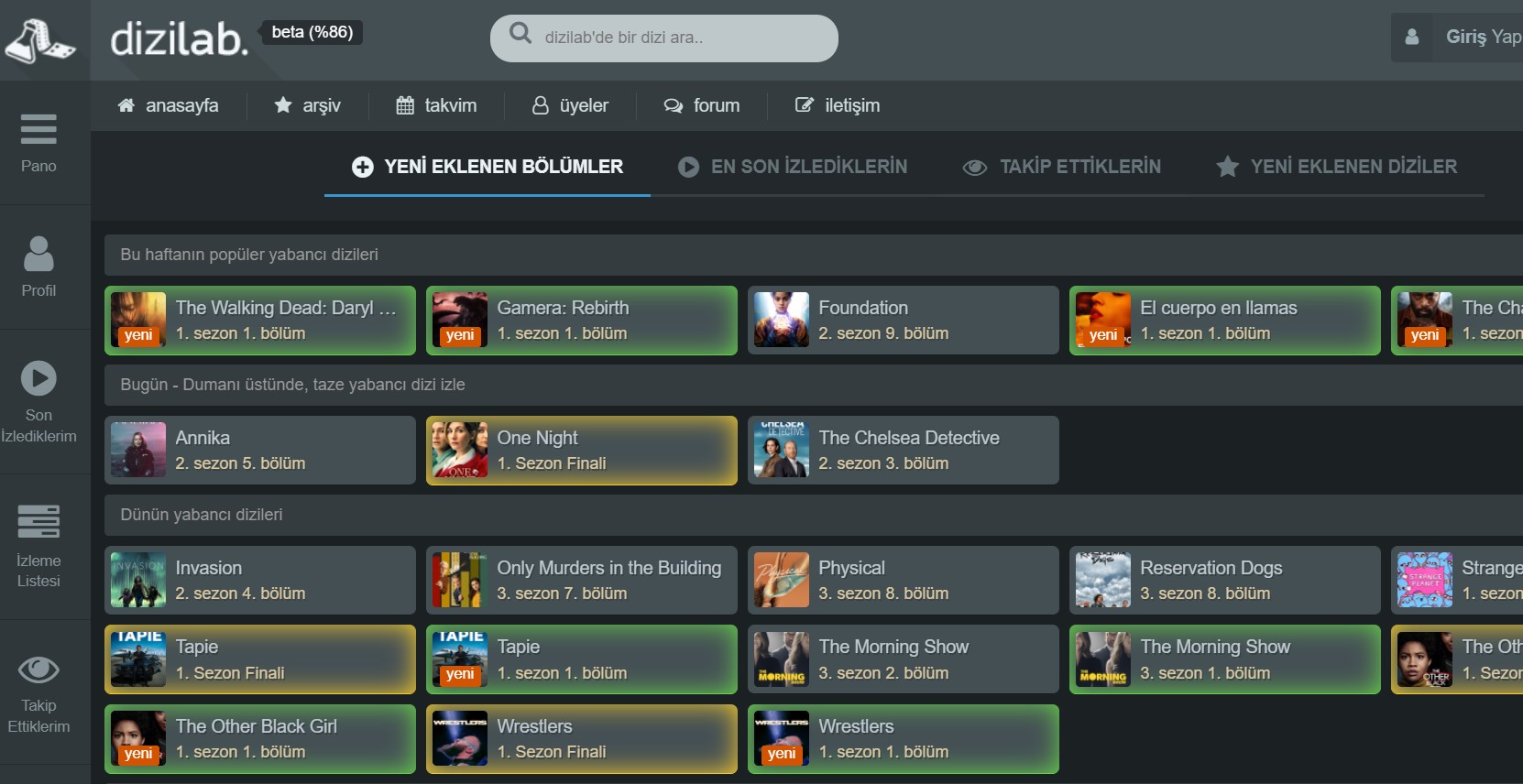Click 'Bugün - Dumanı üstünde' section heading
Screen dimensions: 1523x784
point(292,385)
